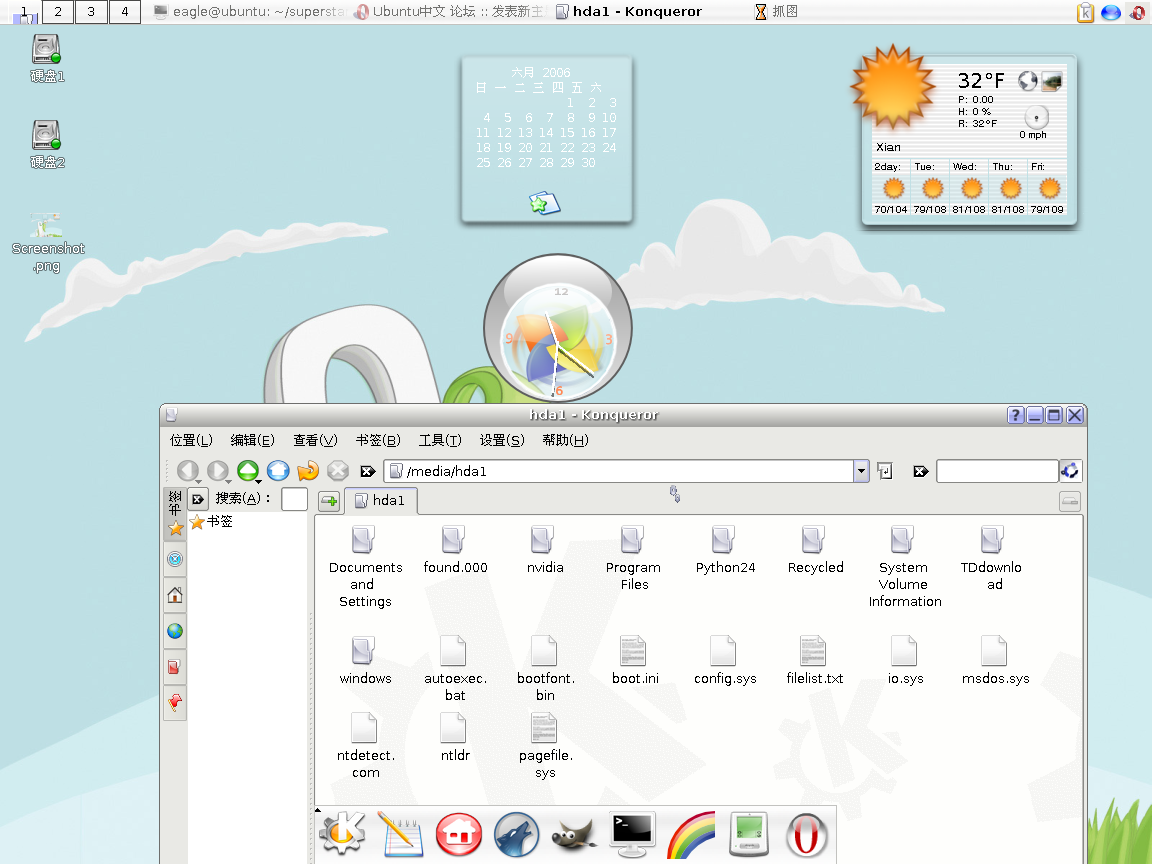Viewport: 1152px width, 864px height.
Task: Go up one directory with green Up arrow
Action: point(248,470)
